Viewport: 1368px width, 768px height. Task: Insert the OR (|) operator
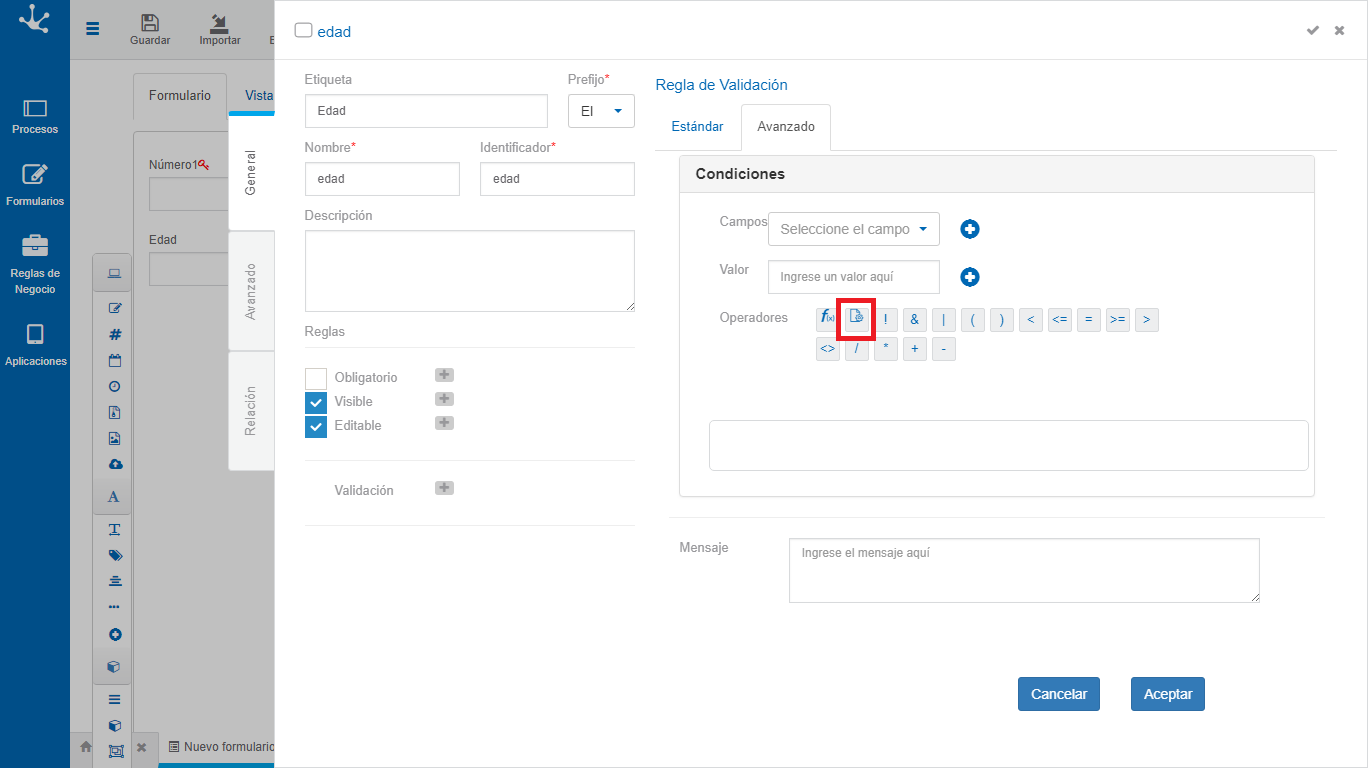[943, 320]
